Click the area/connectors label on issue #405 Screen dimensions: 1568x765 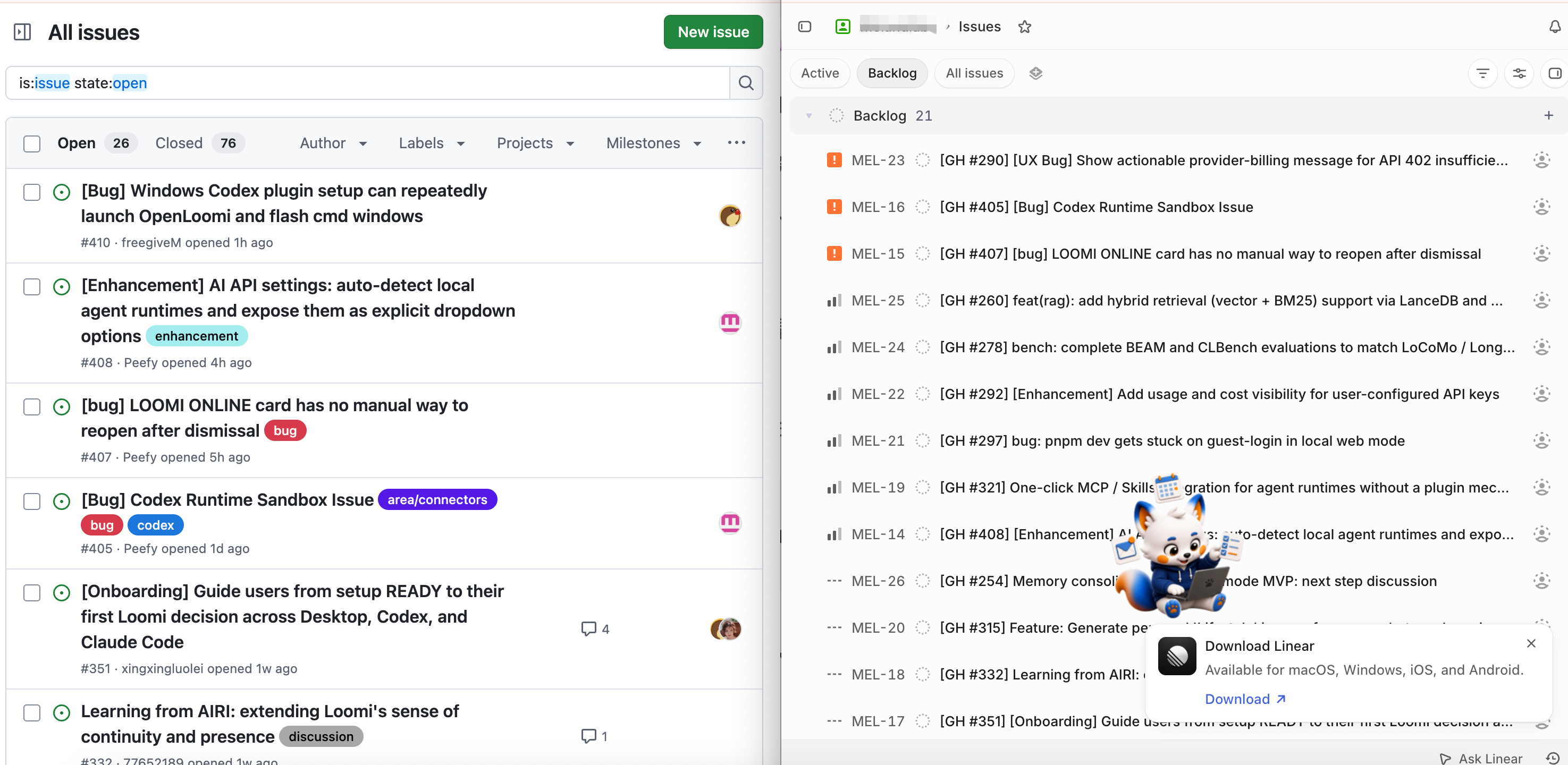pyautogui.click(x=437, y=500)
